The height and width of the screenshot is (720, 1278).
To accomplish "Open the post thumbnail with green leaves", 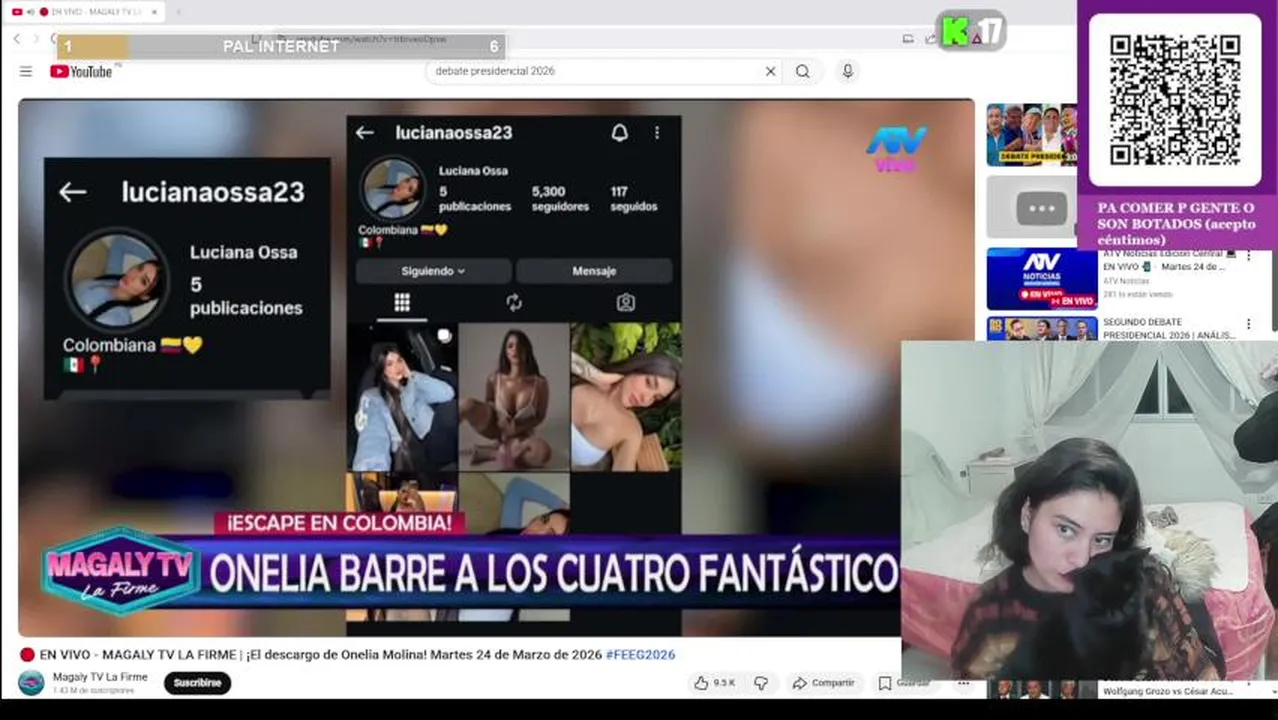I will [626, 397].
